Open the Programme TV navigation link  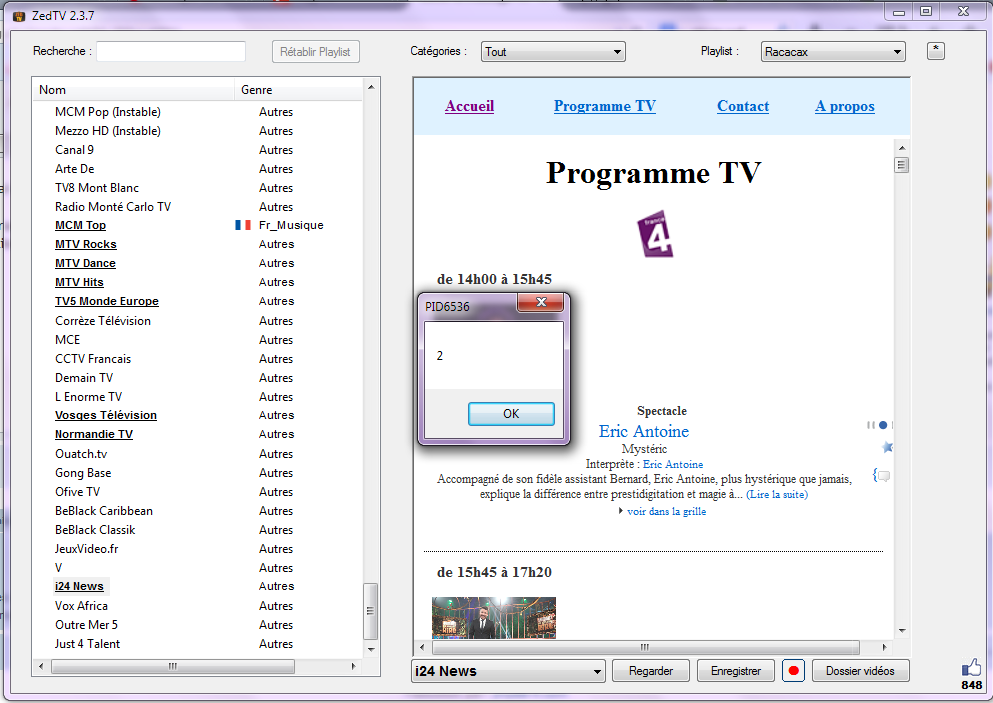(x=604, y=106)
